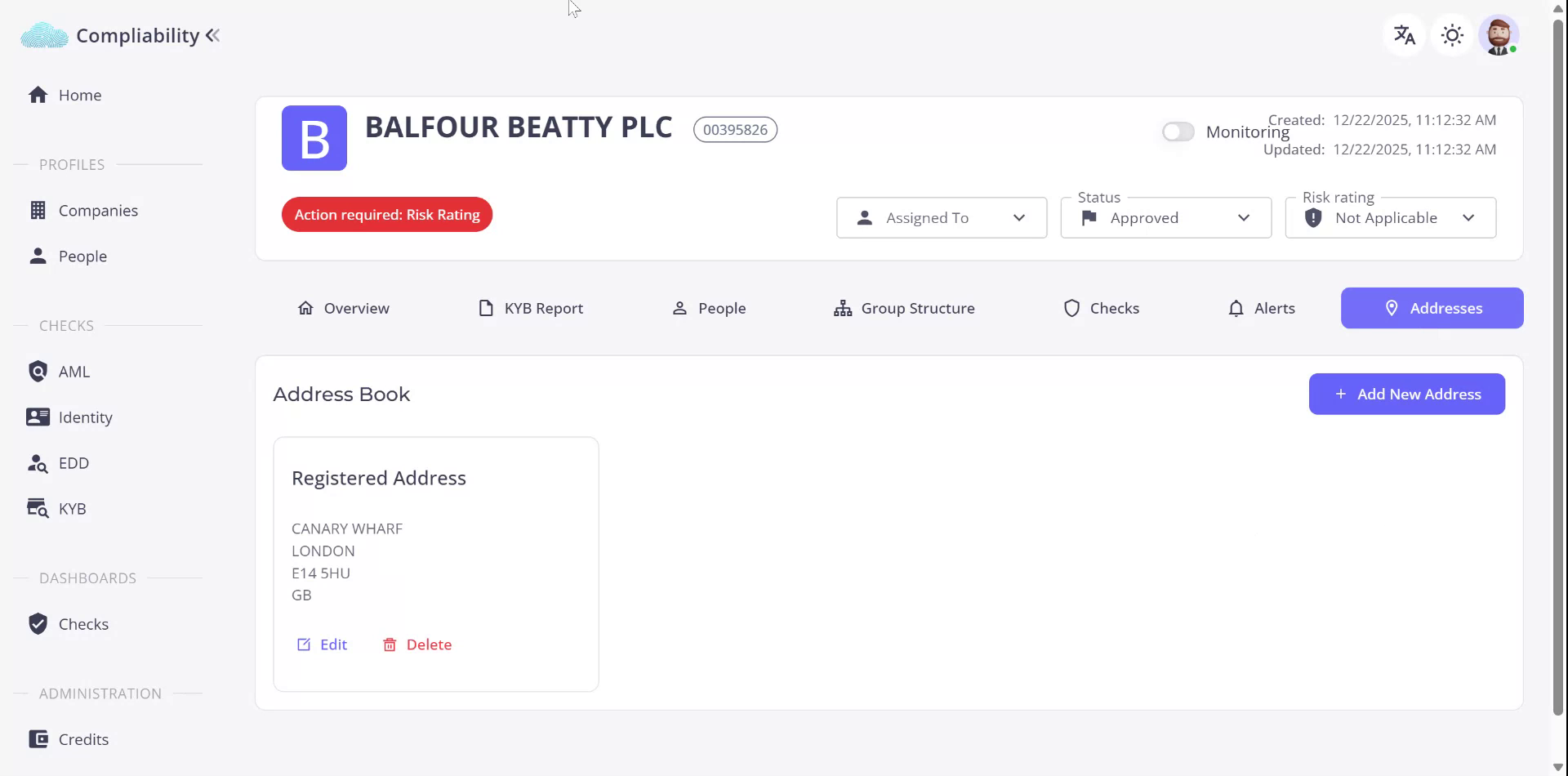Click the company number badge 00395826
1568x776 pixels.
pyautogui.click(x=735, y=130)
